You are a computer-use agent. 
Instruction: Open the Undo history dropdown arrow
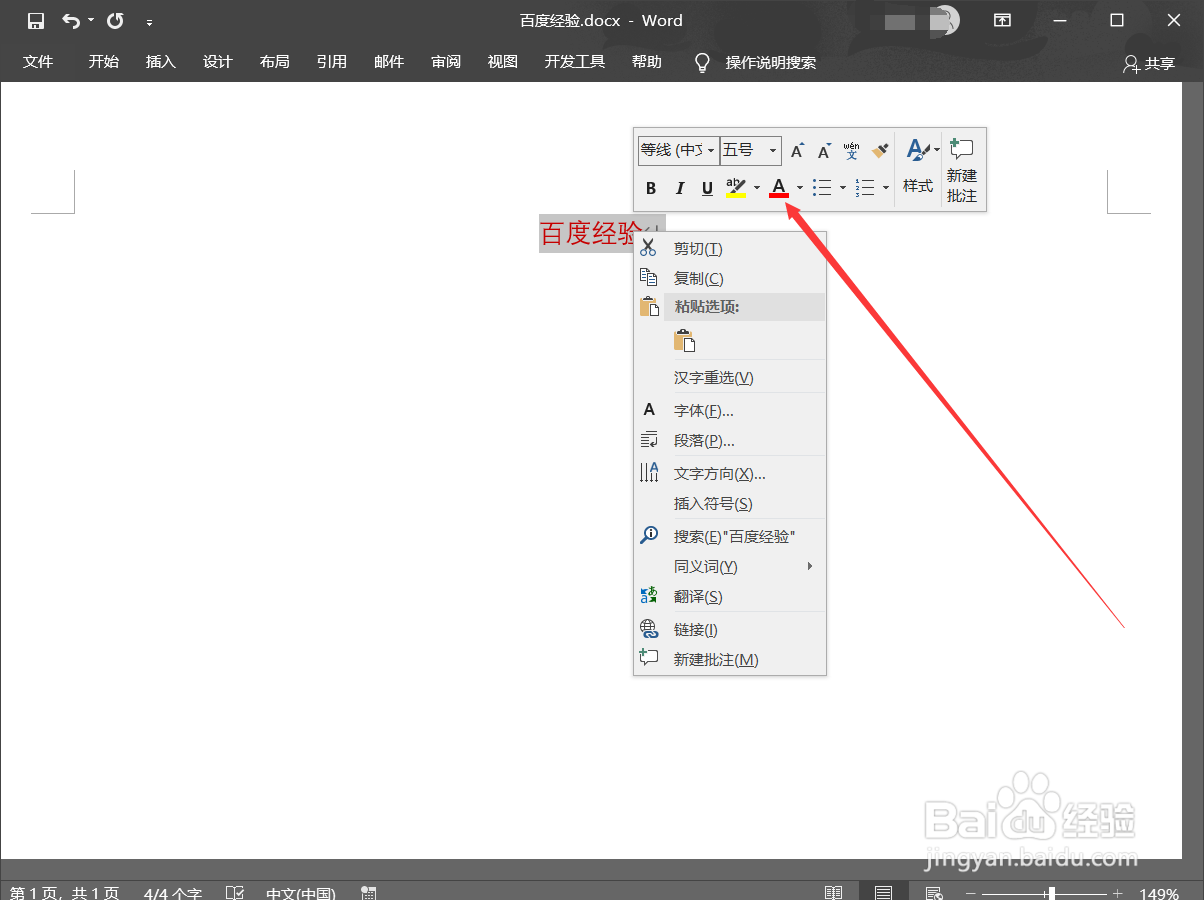pos(91,21)
